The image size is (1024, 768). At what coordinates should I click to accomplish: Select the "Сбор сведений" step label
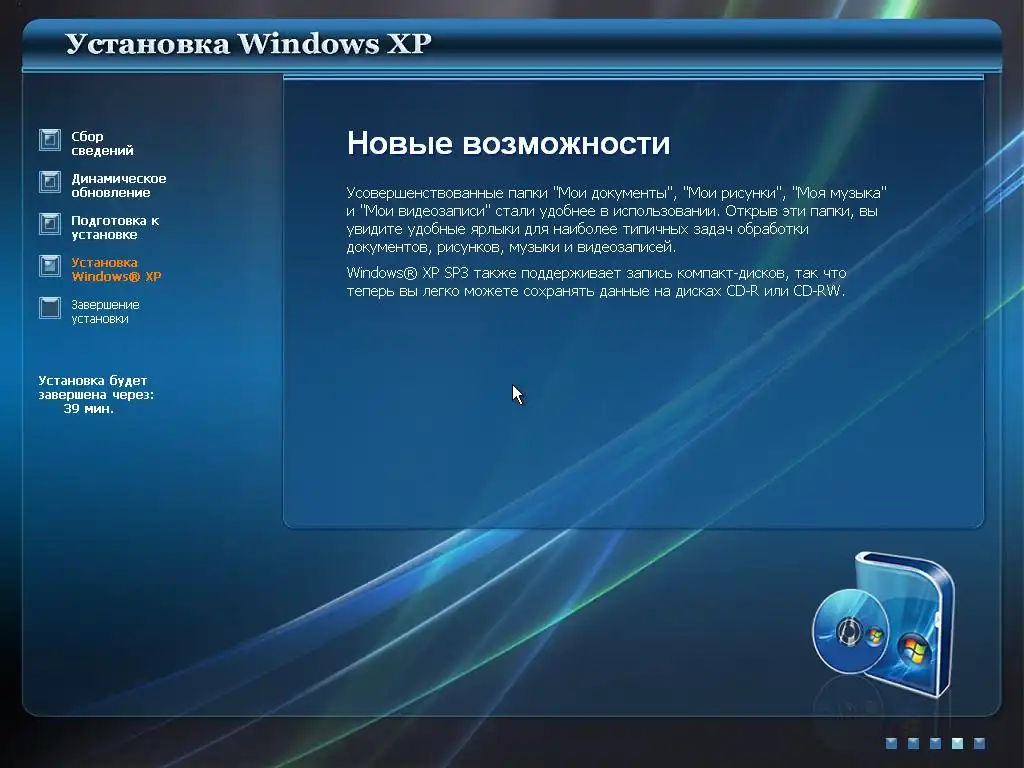click(103, 143)
